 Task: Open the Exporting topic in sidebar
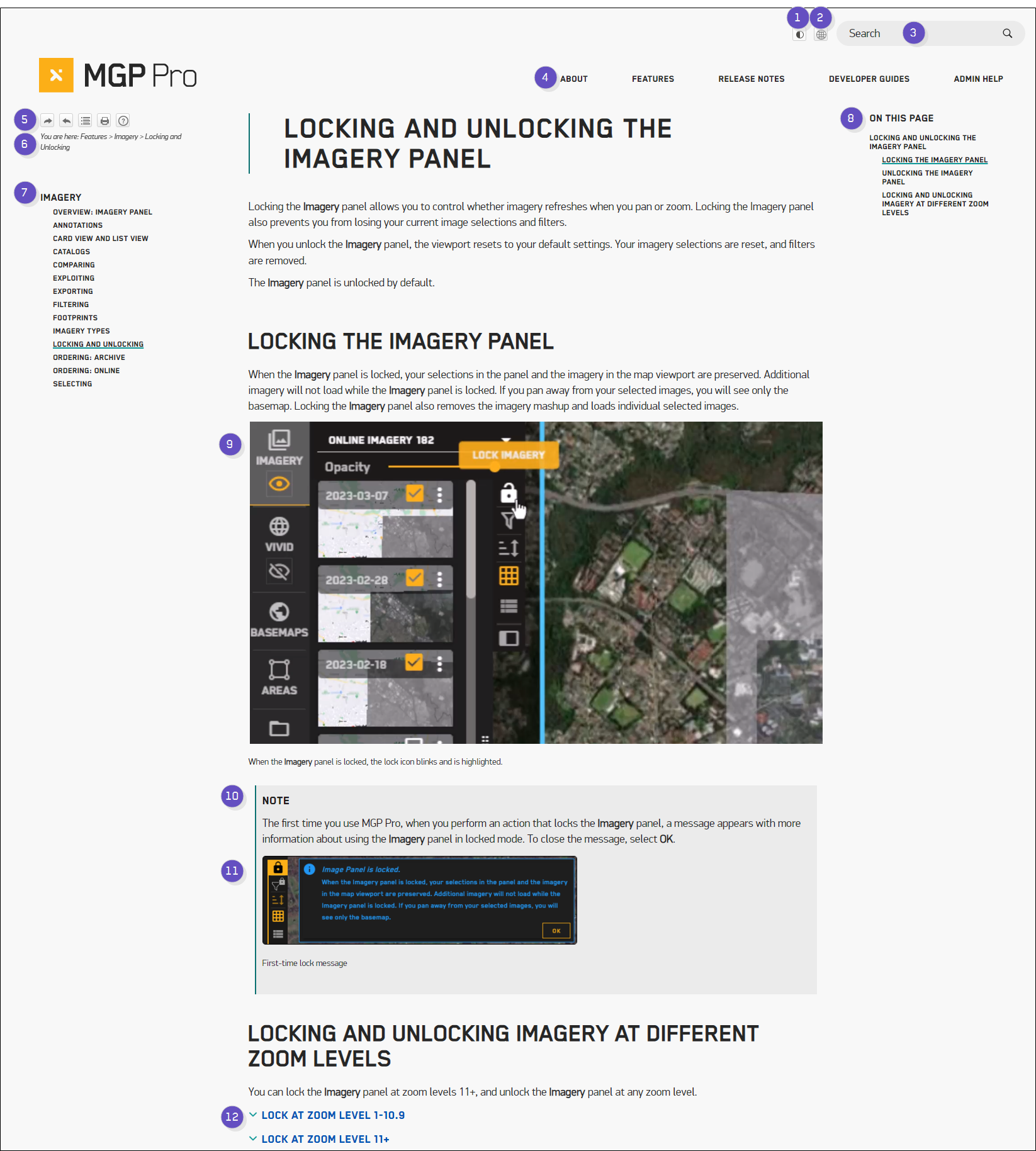point(73,291)
